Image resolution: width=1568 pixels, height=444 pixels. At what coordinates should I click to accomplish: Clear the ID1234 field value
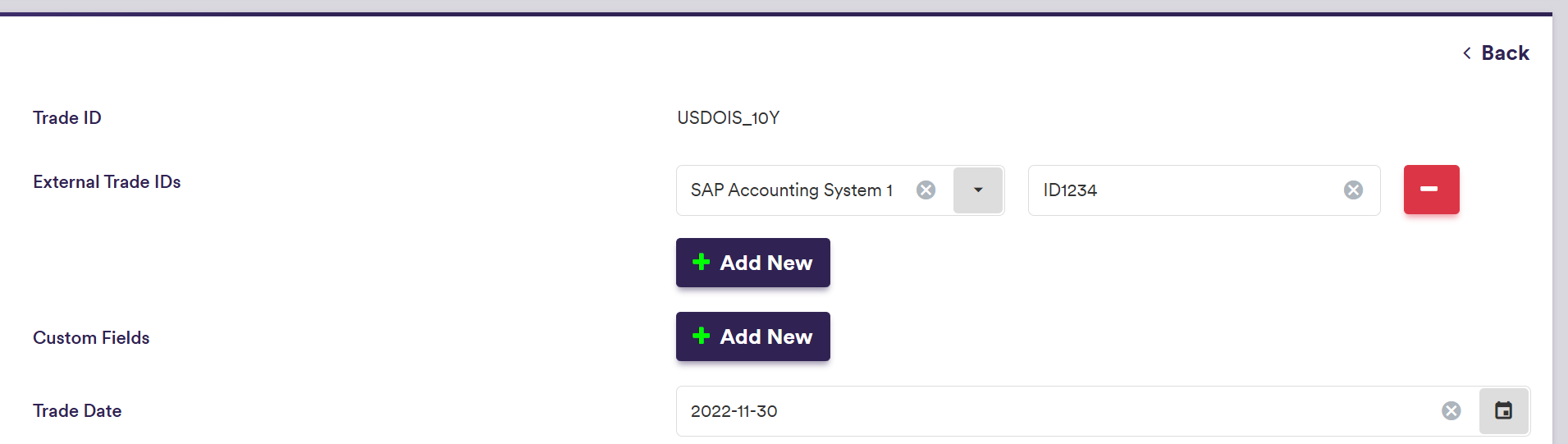(1353, 190)
